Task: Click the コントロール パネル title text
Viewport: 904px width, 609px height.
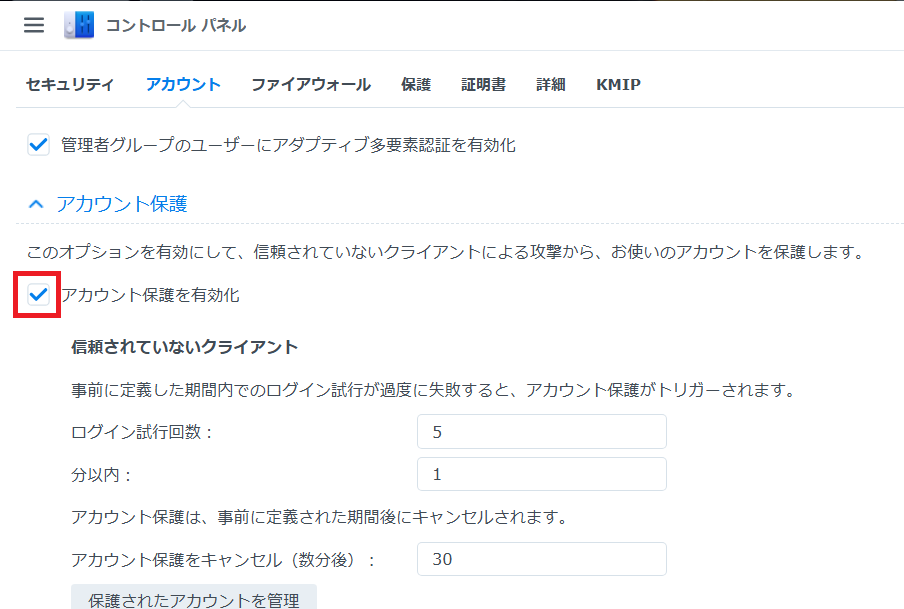Action: (176, 25)
